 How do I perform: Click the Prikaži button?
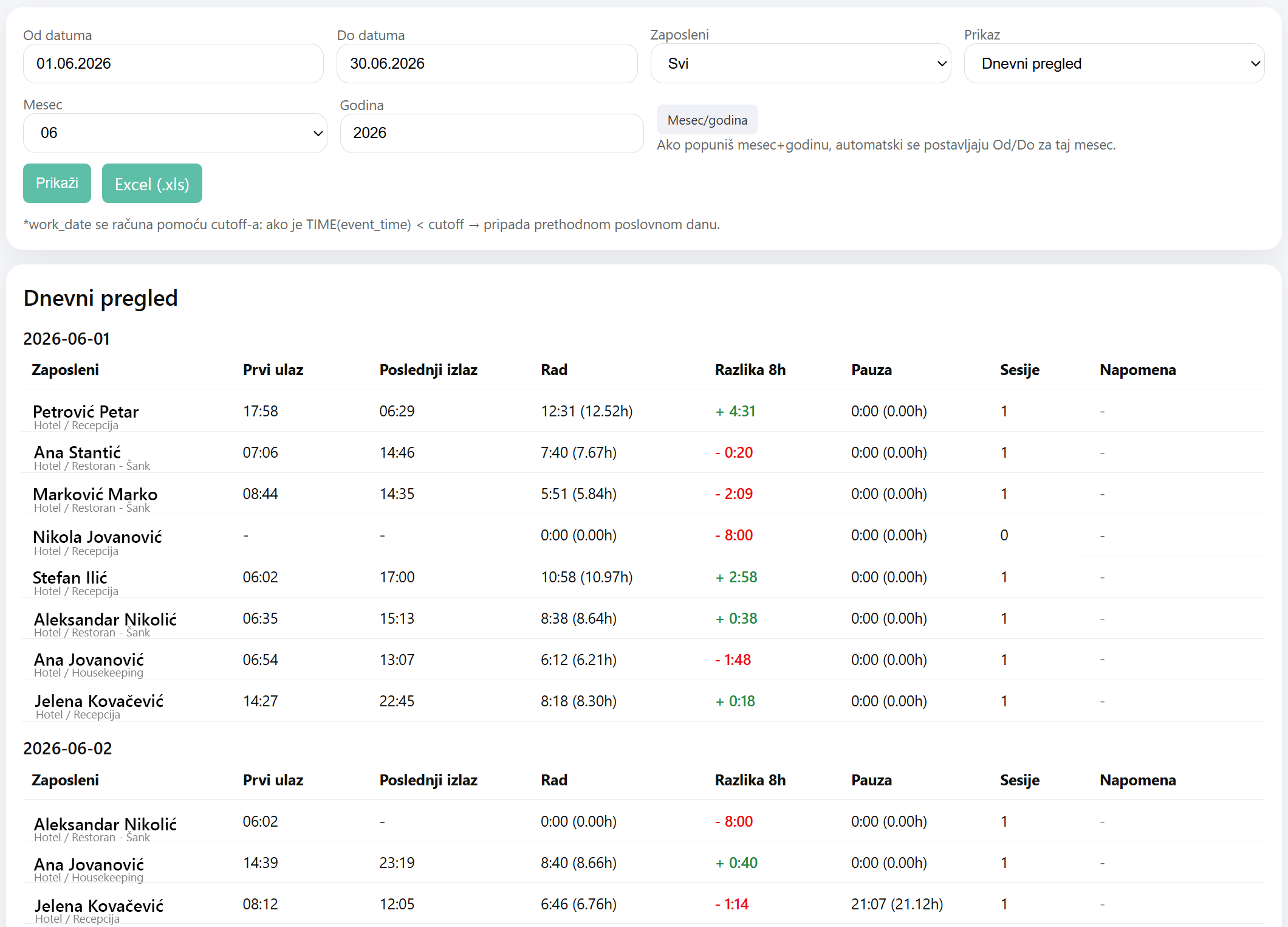click(x=57, y=183)
